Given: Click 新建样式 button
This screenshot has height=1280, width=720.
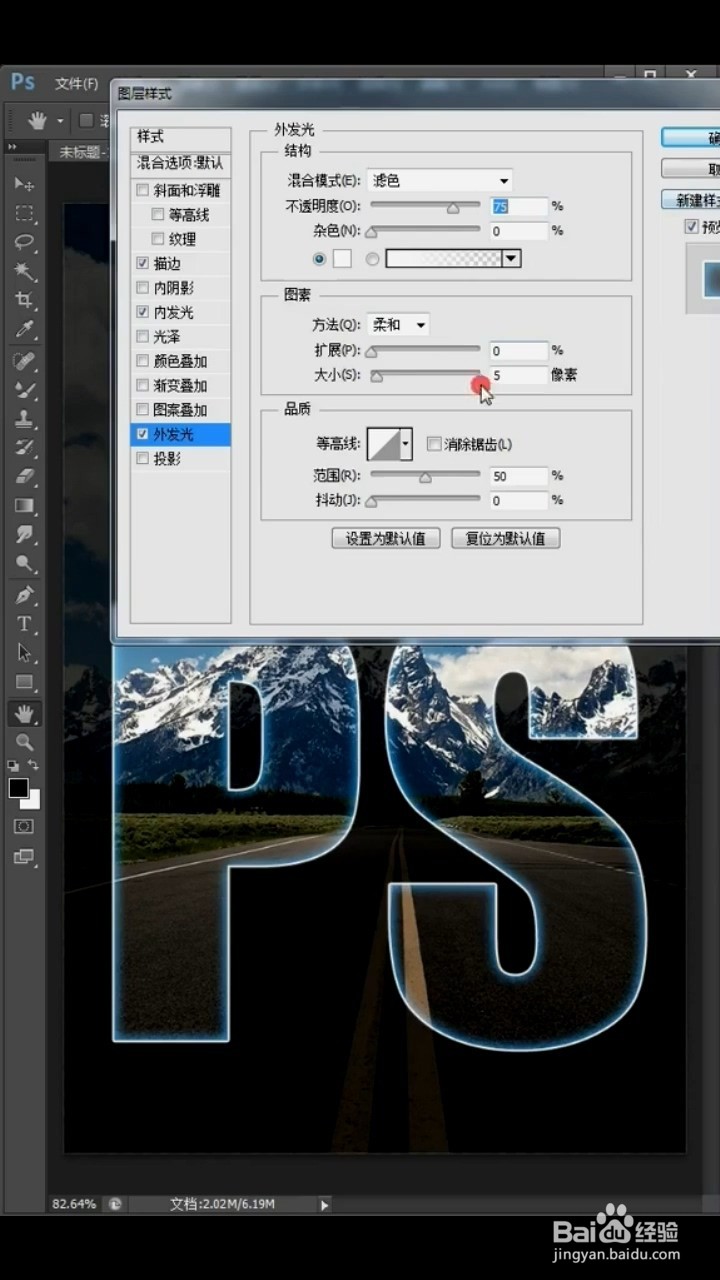Looking at the screenshot, I should coord(691,200).
